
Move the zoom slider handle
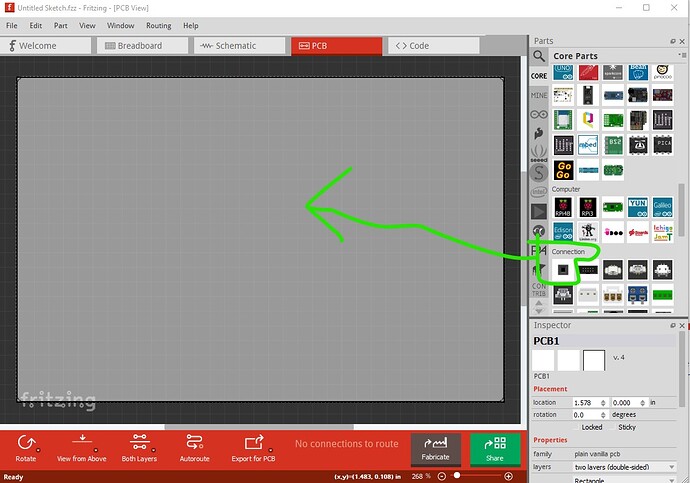pyautogui.click(x=457, y=476)
